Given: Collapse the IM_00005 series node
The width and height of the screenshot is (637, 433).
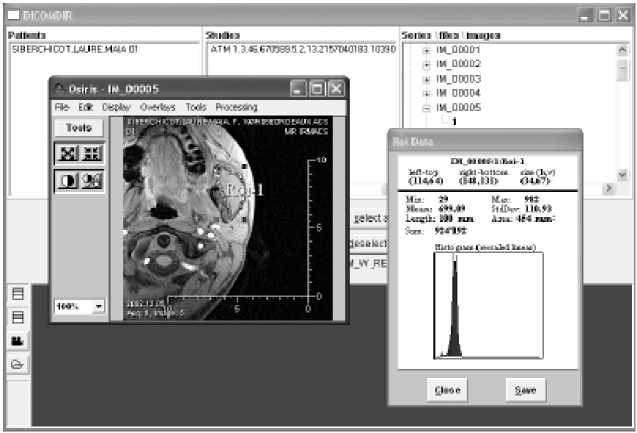Looking at the screenshot, I should click(426, 108).
